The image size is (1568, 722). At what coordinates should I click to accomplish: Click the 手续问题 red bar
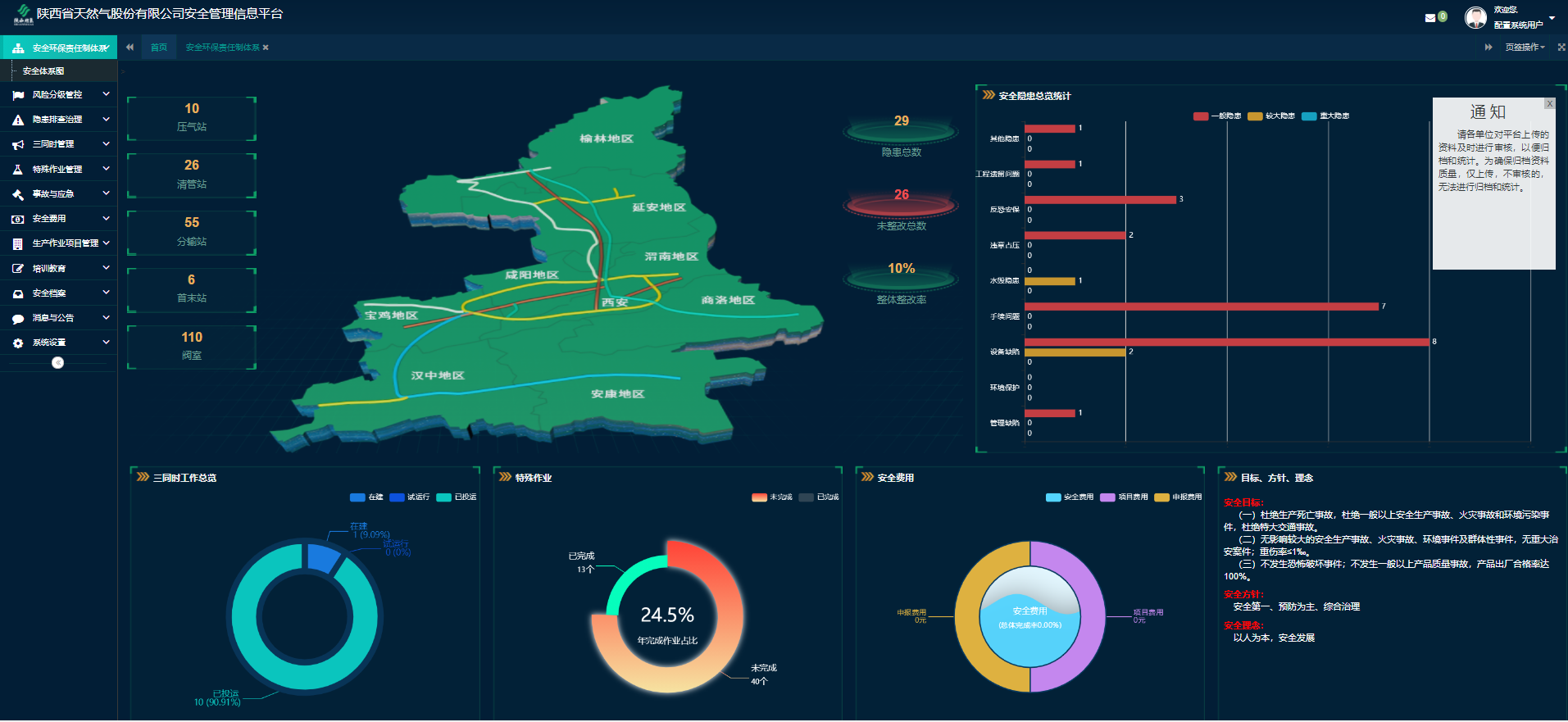coord(1202,307)
